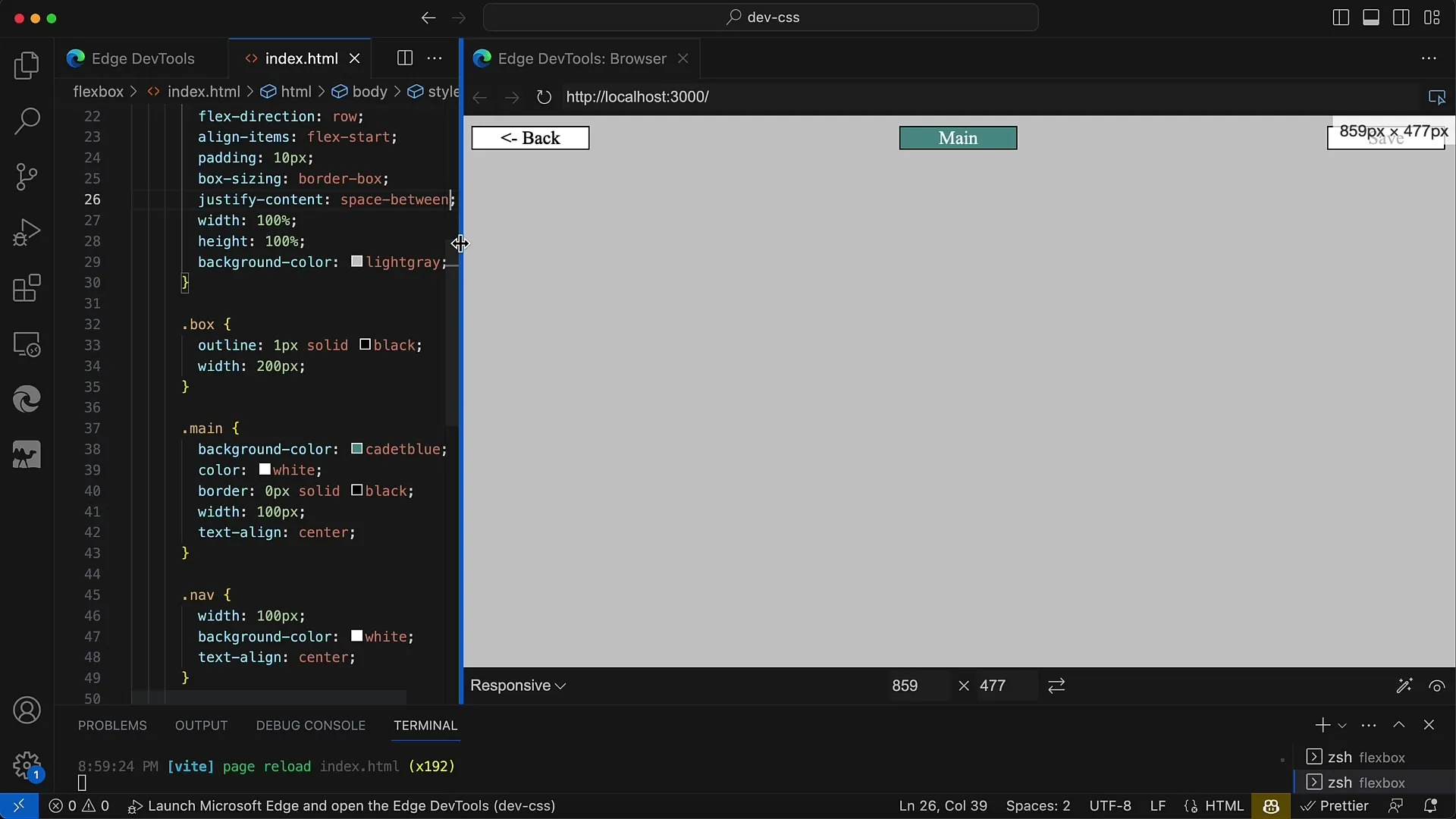Open the white color swatch on line 39

(x=265, y=469)
